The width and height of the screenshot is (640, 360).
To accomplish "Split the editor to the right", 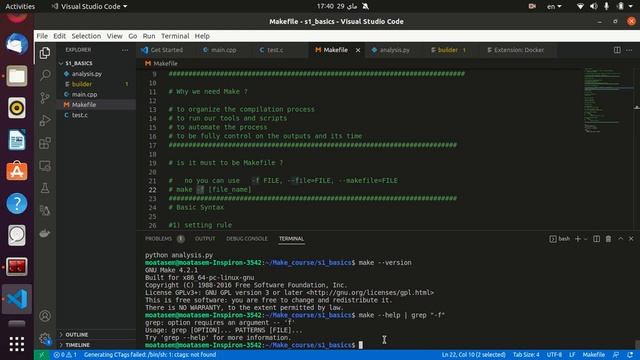I will (x=617, y=50).
